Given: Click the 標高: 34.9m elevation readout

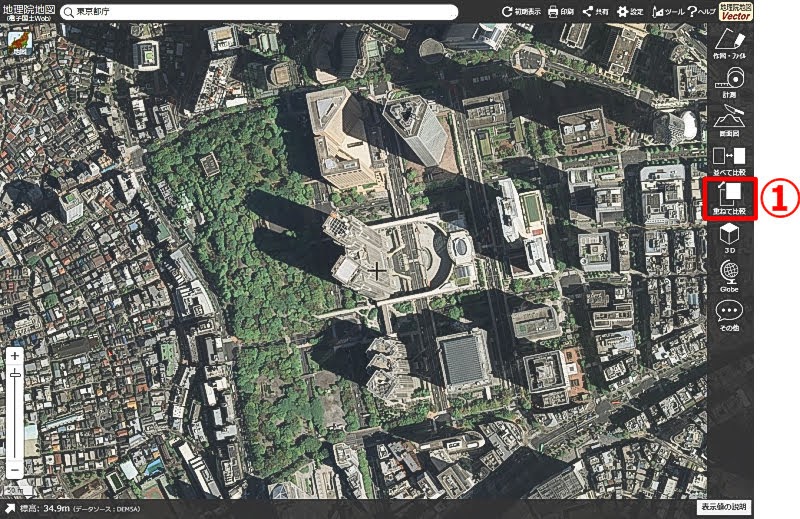Looking at the screenshot, I should 44,508.
